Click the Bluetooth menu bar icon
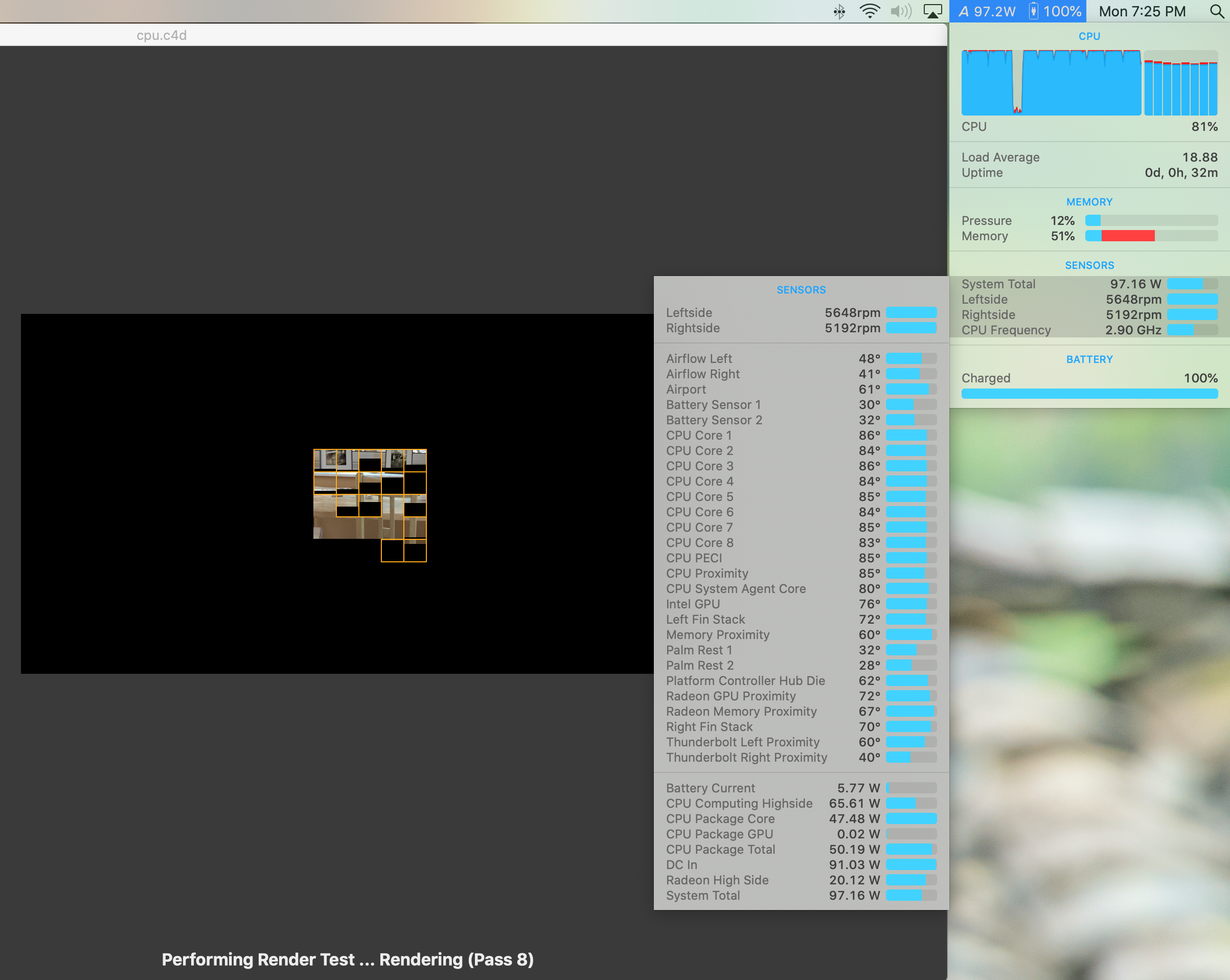This screenshot has height=980, width=1230. pyautogui.click(x=838, y=11)
